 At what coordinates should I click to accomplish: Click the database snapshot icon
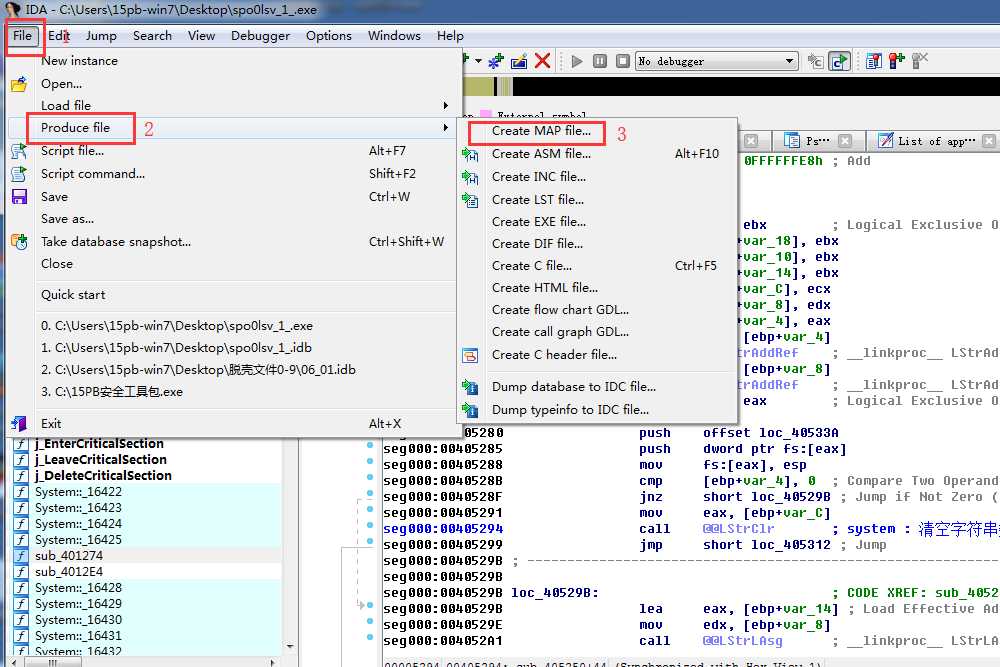click(x=19, y=242)
